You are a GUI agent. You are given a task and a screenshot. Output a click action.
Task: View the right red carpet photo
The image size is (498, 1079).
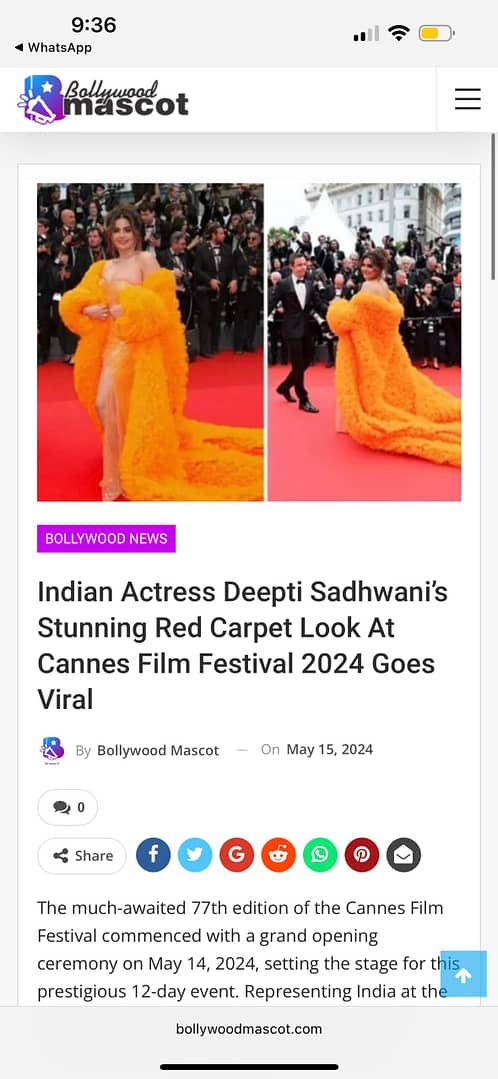pyautogui.click(x=365, y=342)
